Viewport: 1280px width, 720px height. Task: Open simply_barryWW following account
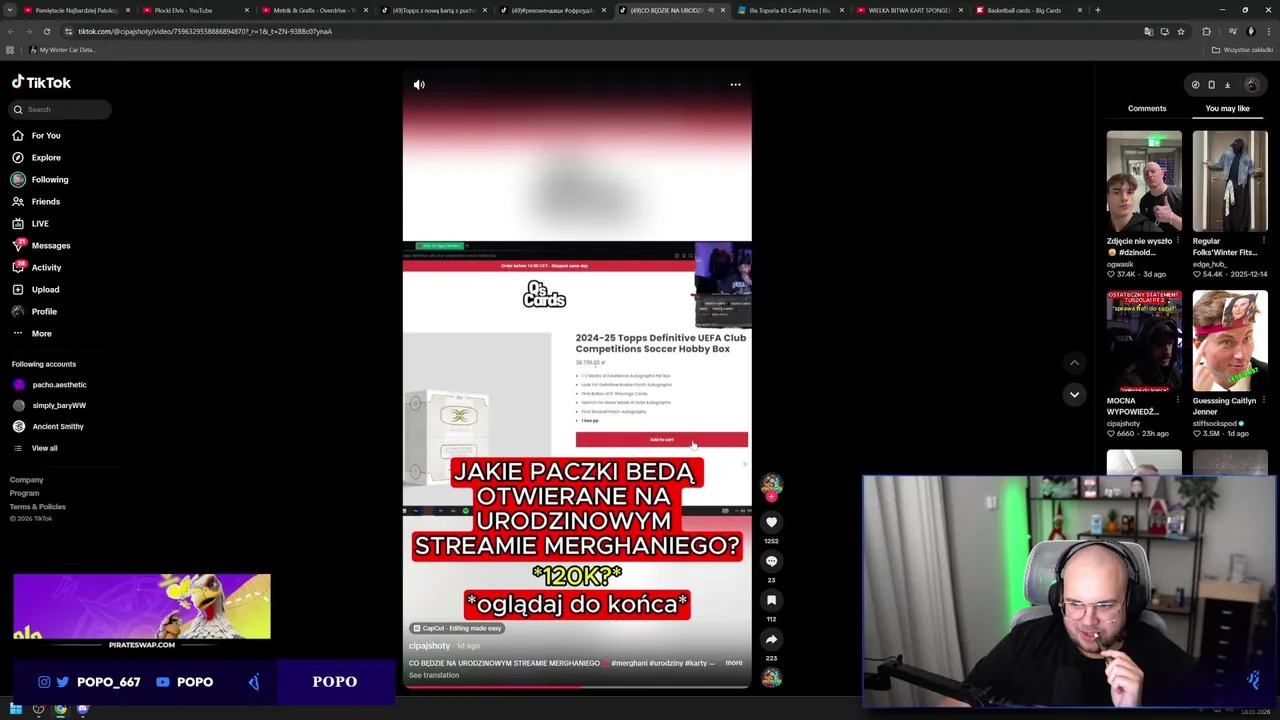coord(49,405)
